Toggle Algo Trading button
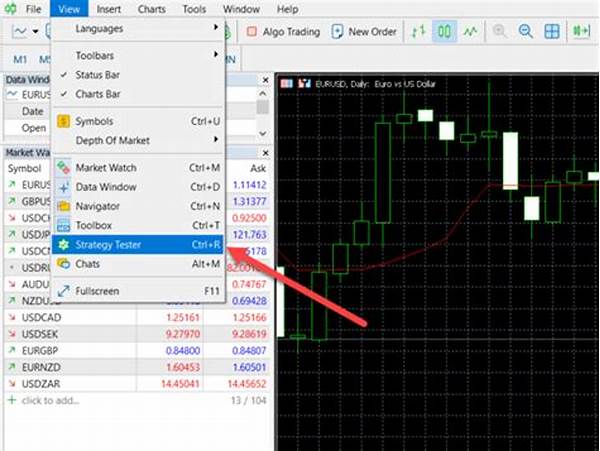 click(x=283, y=32)
